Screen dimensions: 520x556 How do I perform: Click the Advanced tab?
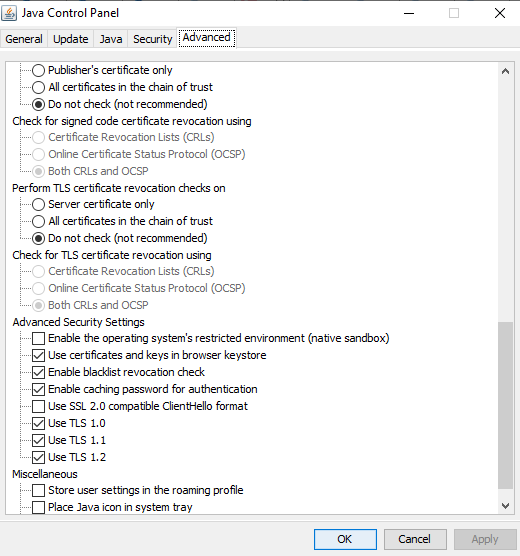point(207,37)
